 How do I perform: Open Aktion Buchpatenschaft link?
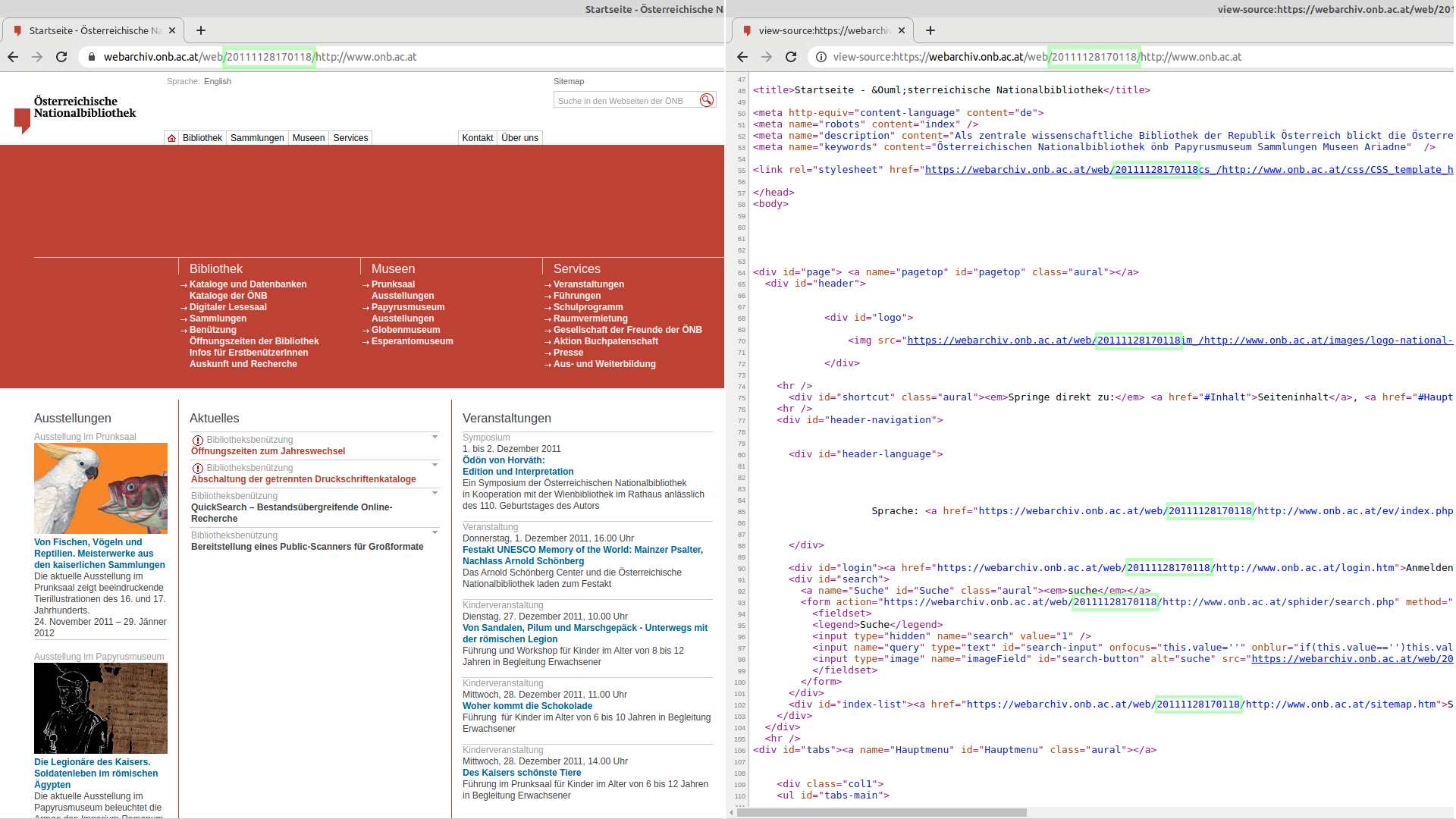tap(606, 341)
